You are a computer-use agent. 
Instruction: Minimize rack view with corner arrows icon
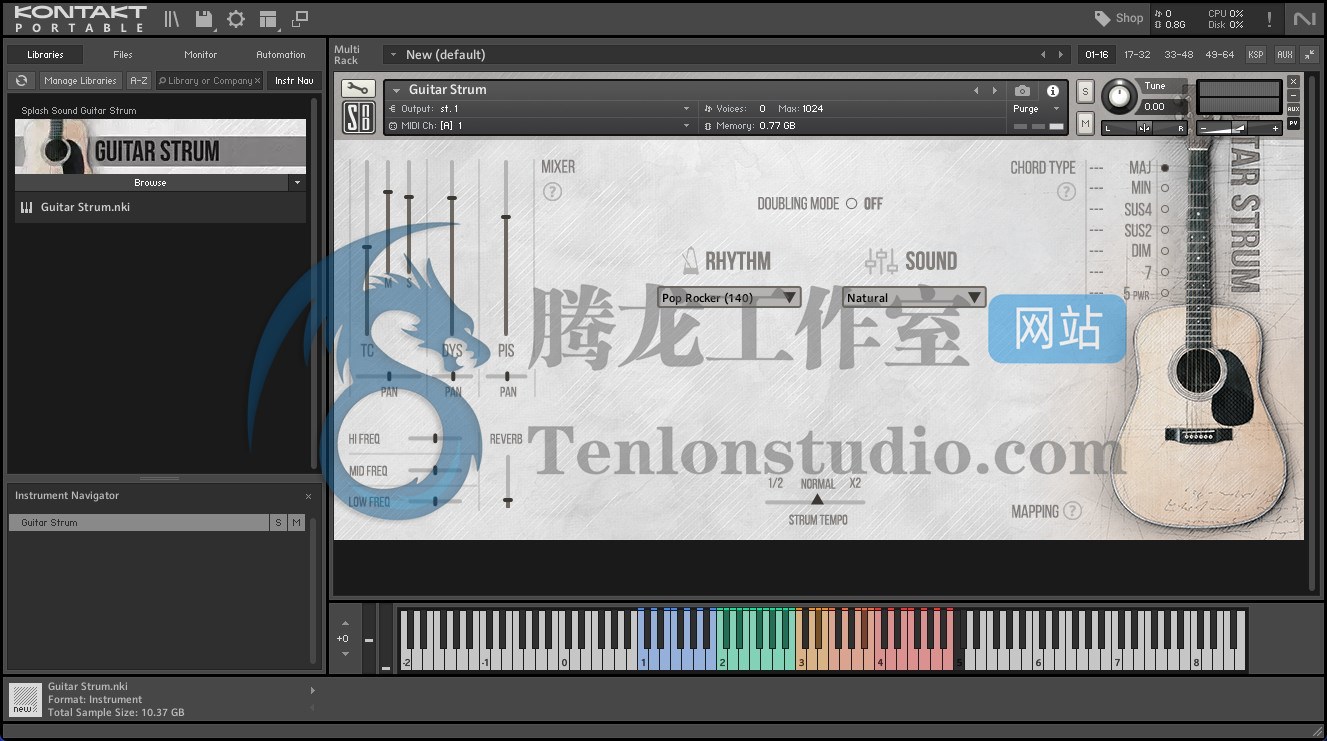coord(1309,55)
